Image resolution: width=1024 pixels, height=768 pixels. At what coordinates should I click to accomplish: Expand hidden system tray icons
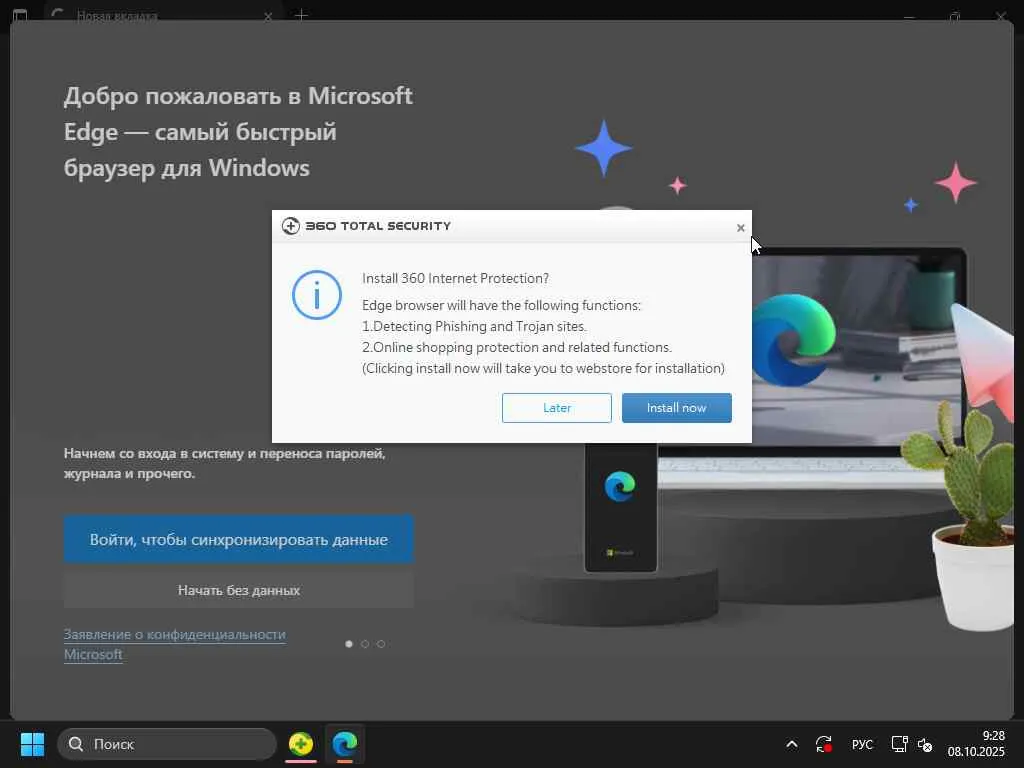(792, 744)
